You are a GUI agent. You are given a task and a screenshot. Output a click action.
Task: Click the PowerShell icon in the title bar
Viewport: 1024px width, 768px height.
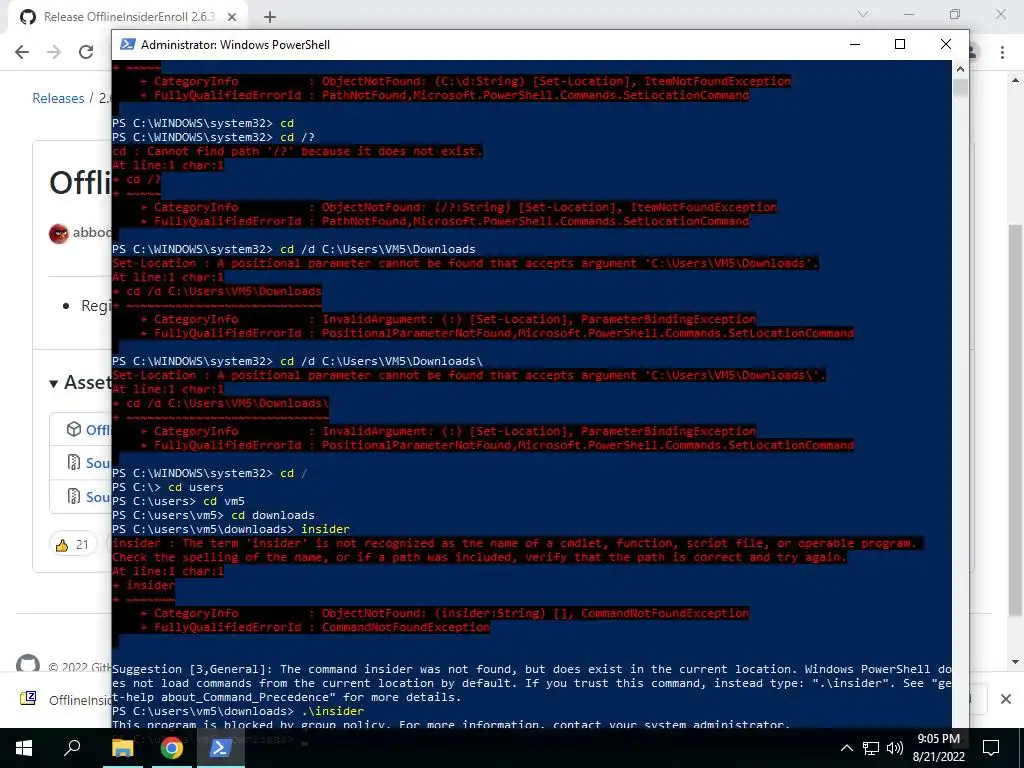coord(128,44)
